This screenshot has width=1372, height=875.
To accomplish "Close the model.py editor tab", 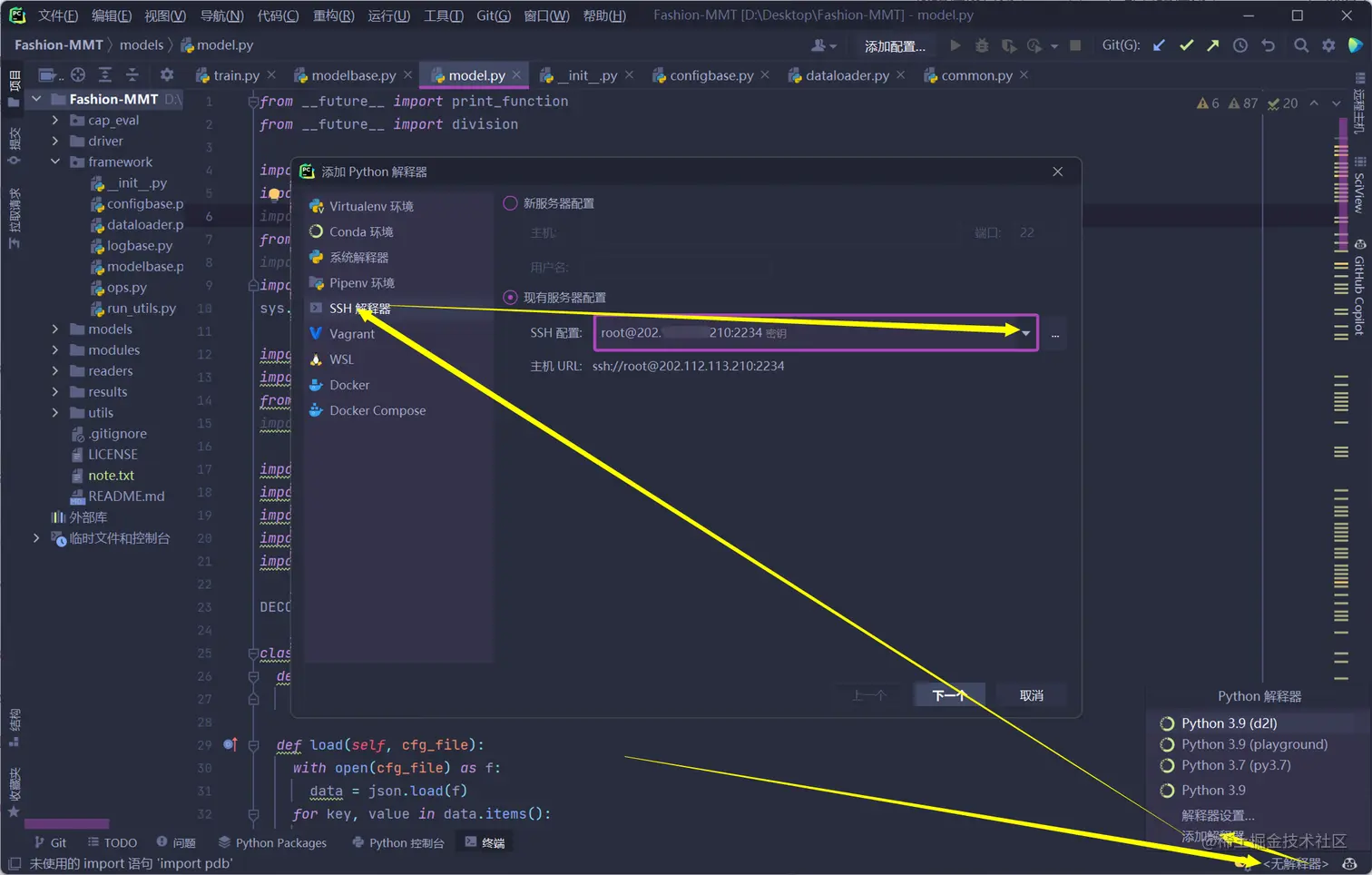I will point(516,75).
